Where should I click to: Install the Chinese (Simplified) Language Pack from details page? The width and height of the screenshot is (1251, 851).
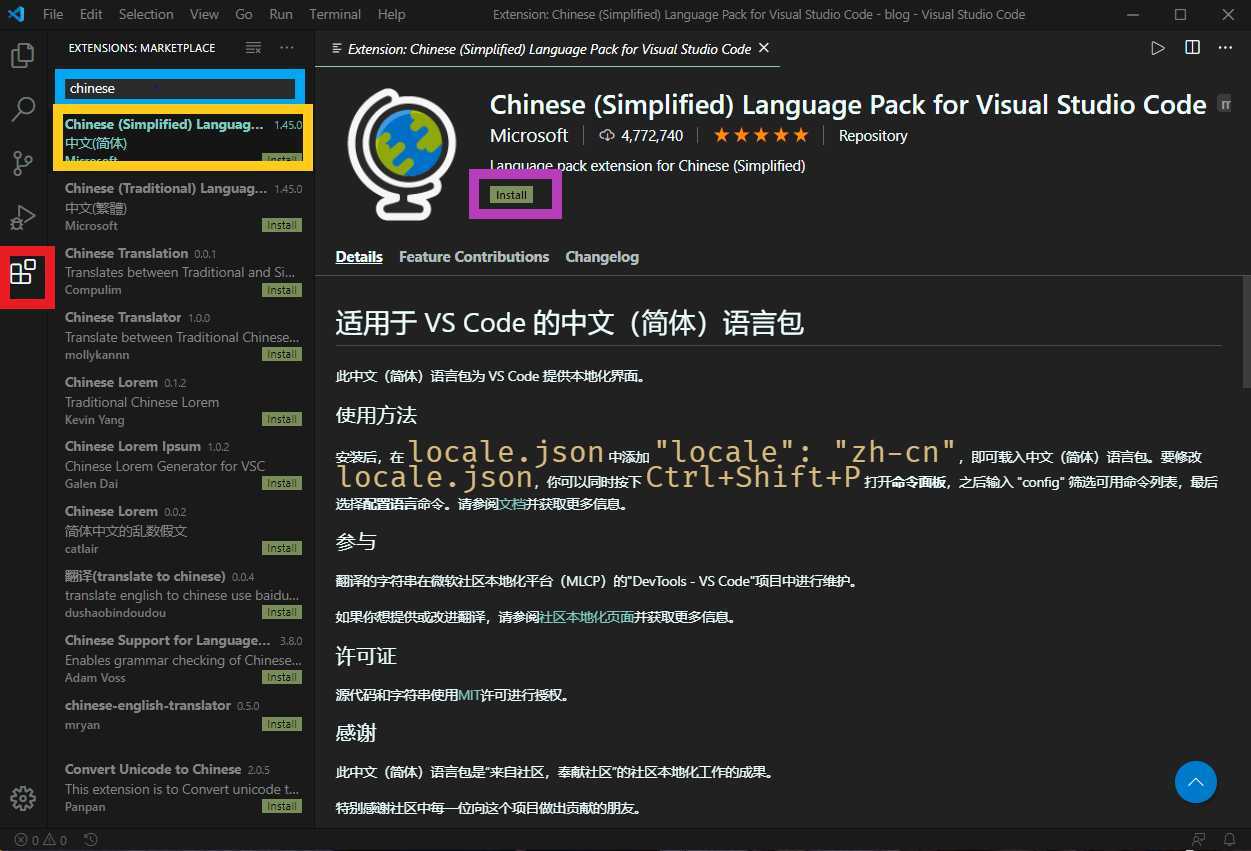[511, 195]
